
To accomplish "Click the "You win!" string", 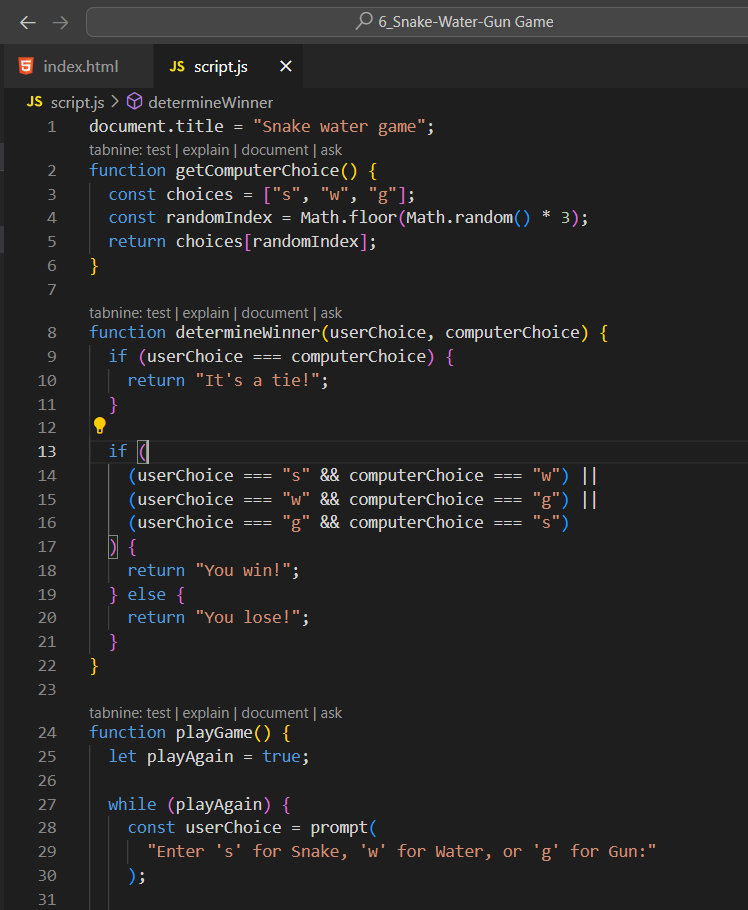I will click(x=243, y=570).
